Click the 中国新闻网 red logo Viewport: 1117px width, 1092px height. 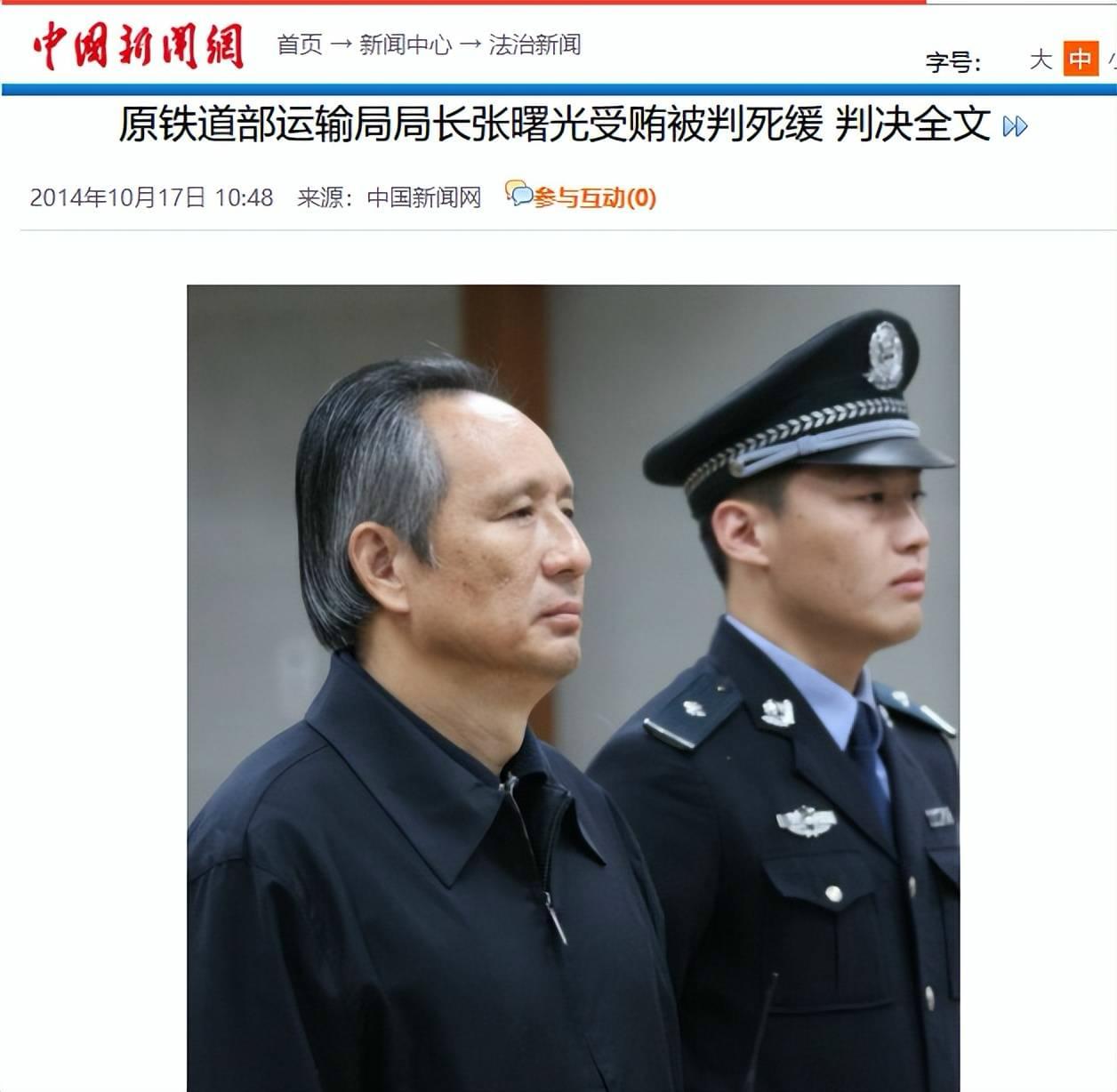click(138, 46)
